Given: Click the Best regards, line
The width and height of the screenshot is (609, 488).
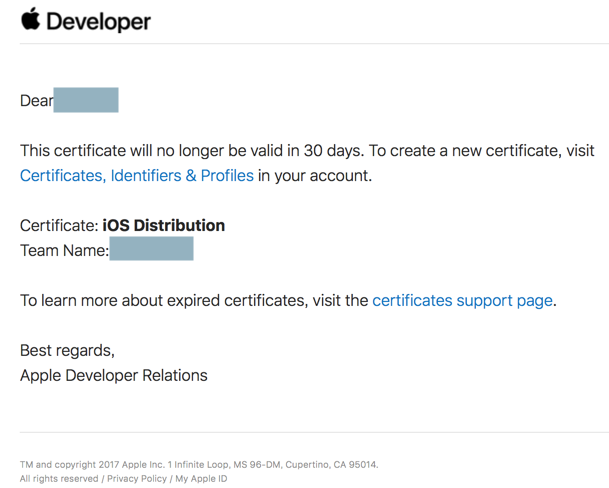Looking at the screenshot, I should (67, 350).
